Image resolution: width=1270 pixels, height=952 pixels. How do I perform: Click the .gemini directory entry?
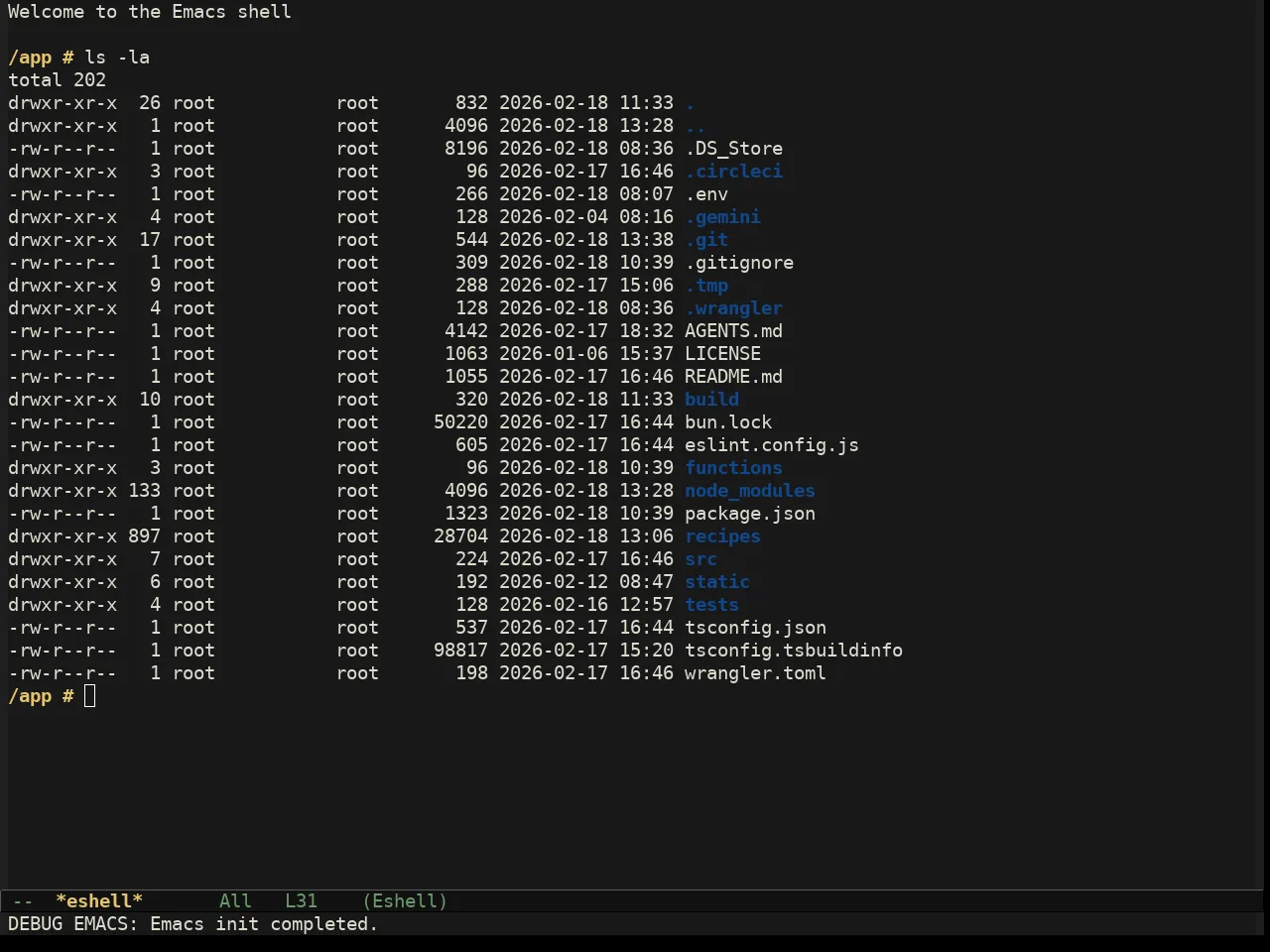722,216
